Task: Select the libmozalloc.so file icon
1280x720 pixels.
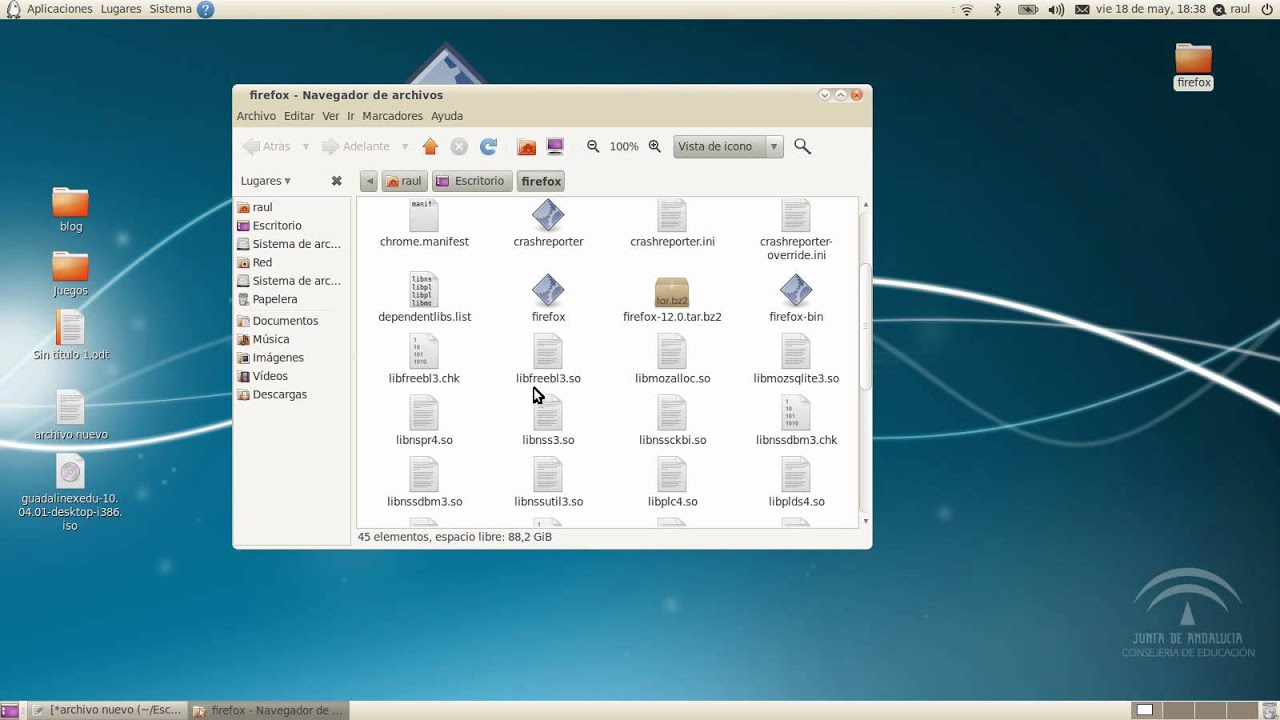Action: [672, 352]
